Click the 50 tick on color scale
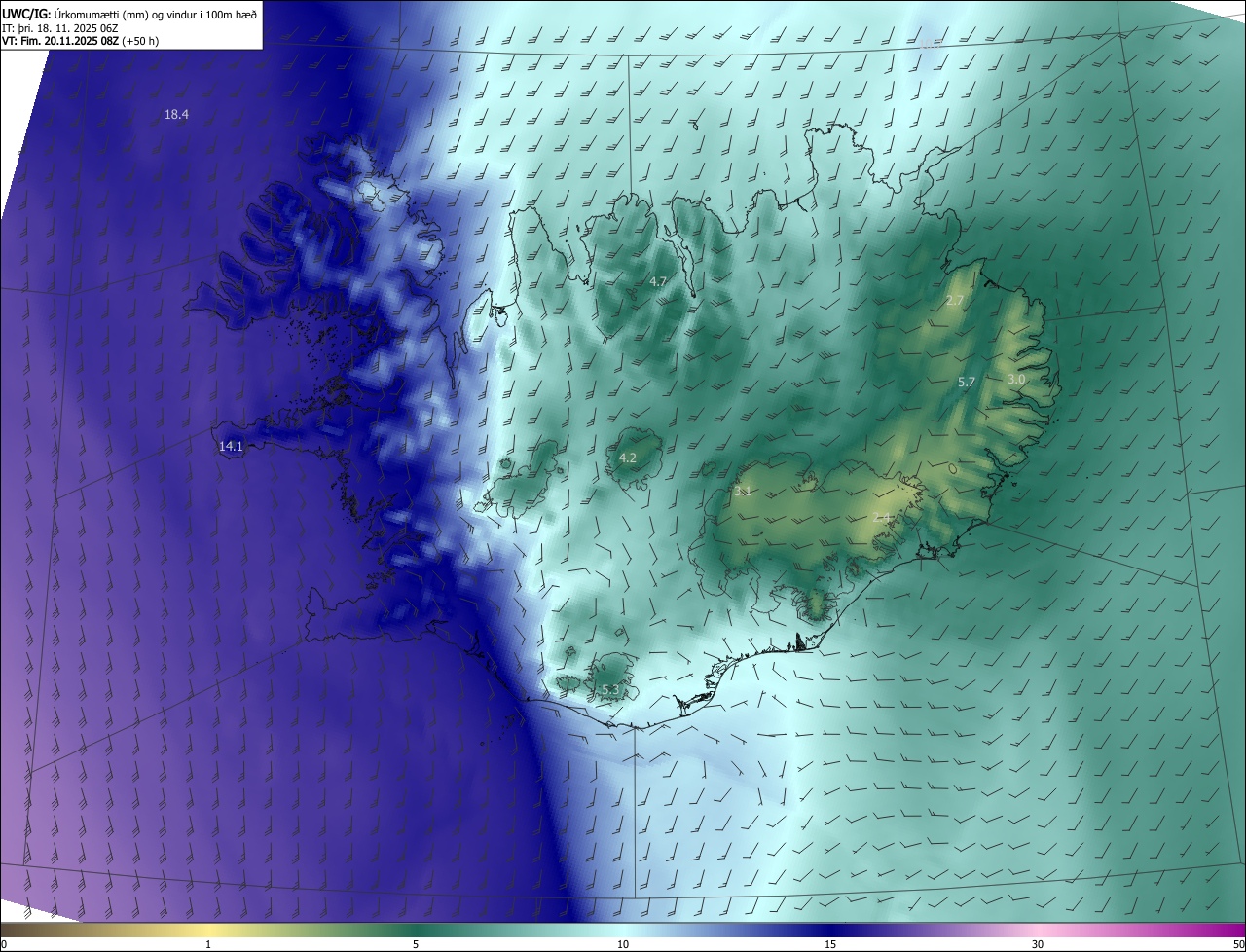The image size is (1246, 952). pos(1238,944)
